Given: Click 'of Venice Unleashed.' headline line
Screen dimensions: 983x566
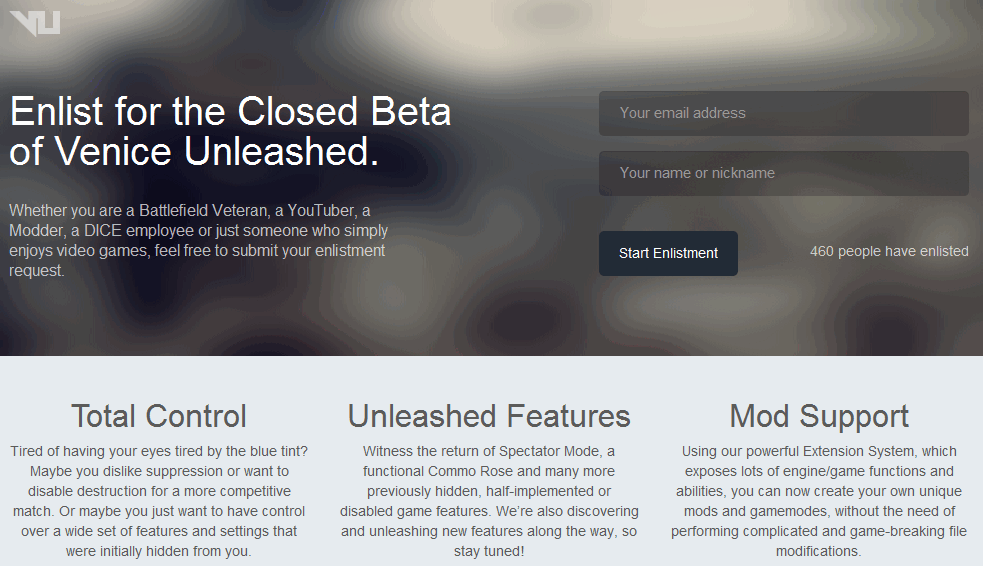Looking at the screenshot, I should tap(194, 152).
